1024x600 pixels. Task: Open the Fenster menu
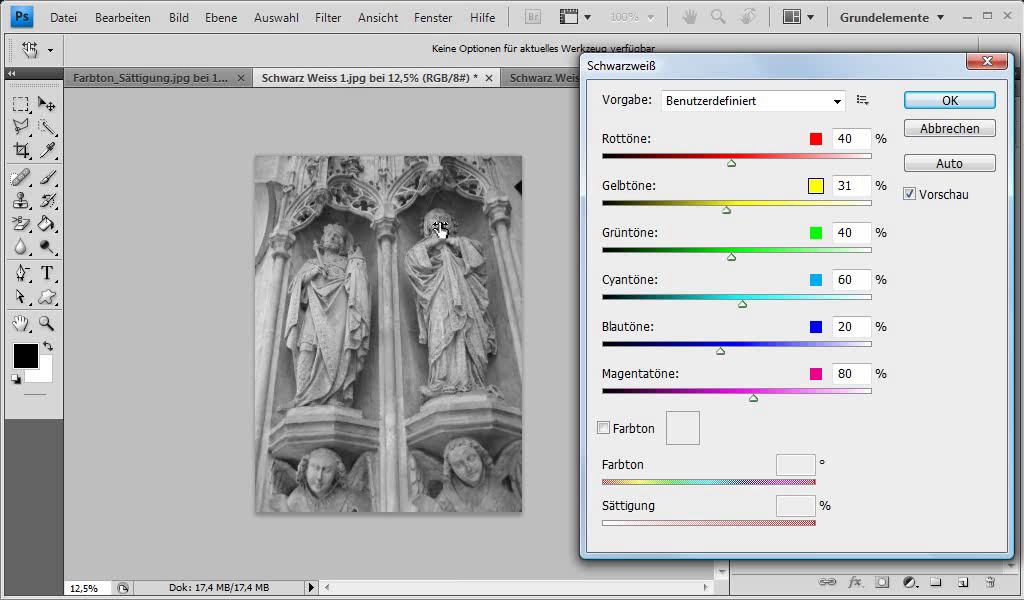click(433, 18)
